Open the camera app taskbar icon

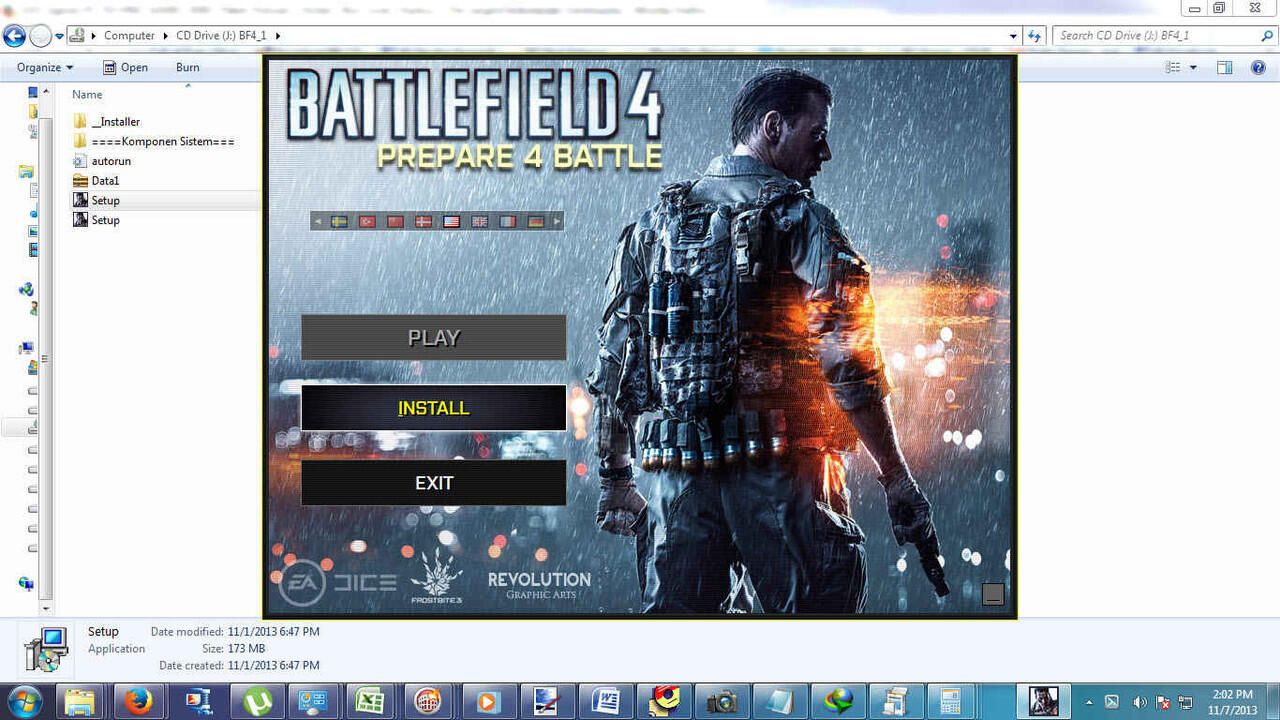pyautogui.click(x=721, y=702)
